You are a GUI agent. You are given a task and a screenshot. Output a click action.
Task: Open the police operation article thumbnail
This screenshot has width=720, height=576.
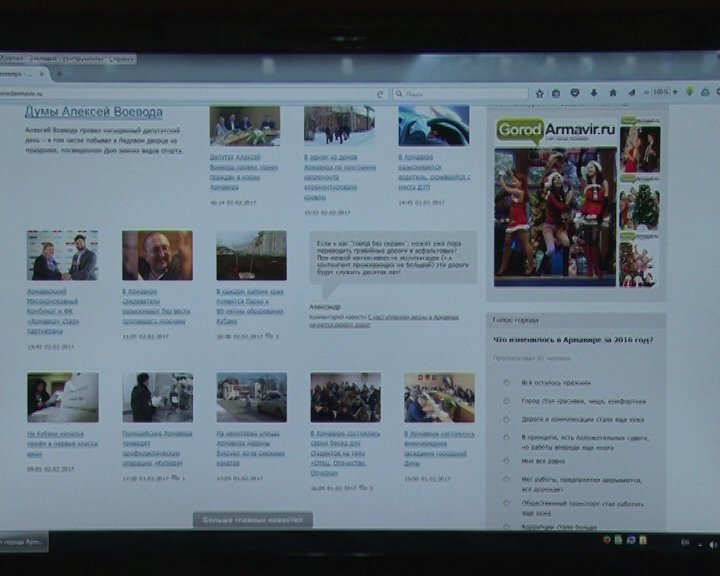pos(158,397)
